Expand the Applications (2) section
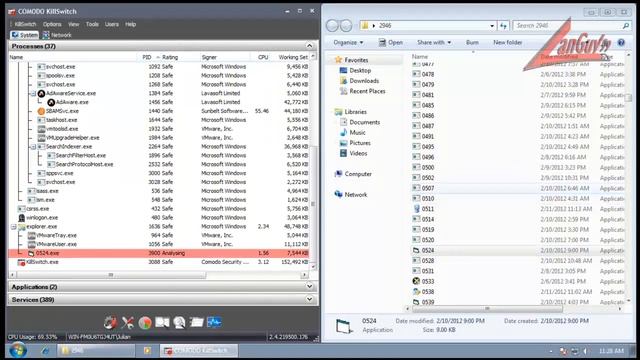This screenshot has width=640, height=360. click(x=309, y=287)
